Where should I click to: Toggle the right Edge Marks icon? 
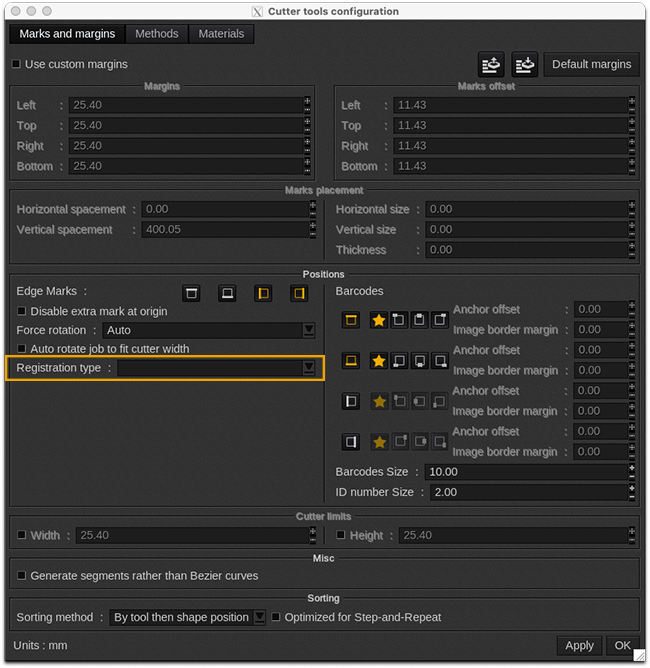pos(298,293)
